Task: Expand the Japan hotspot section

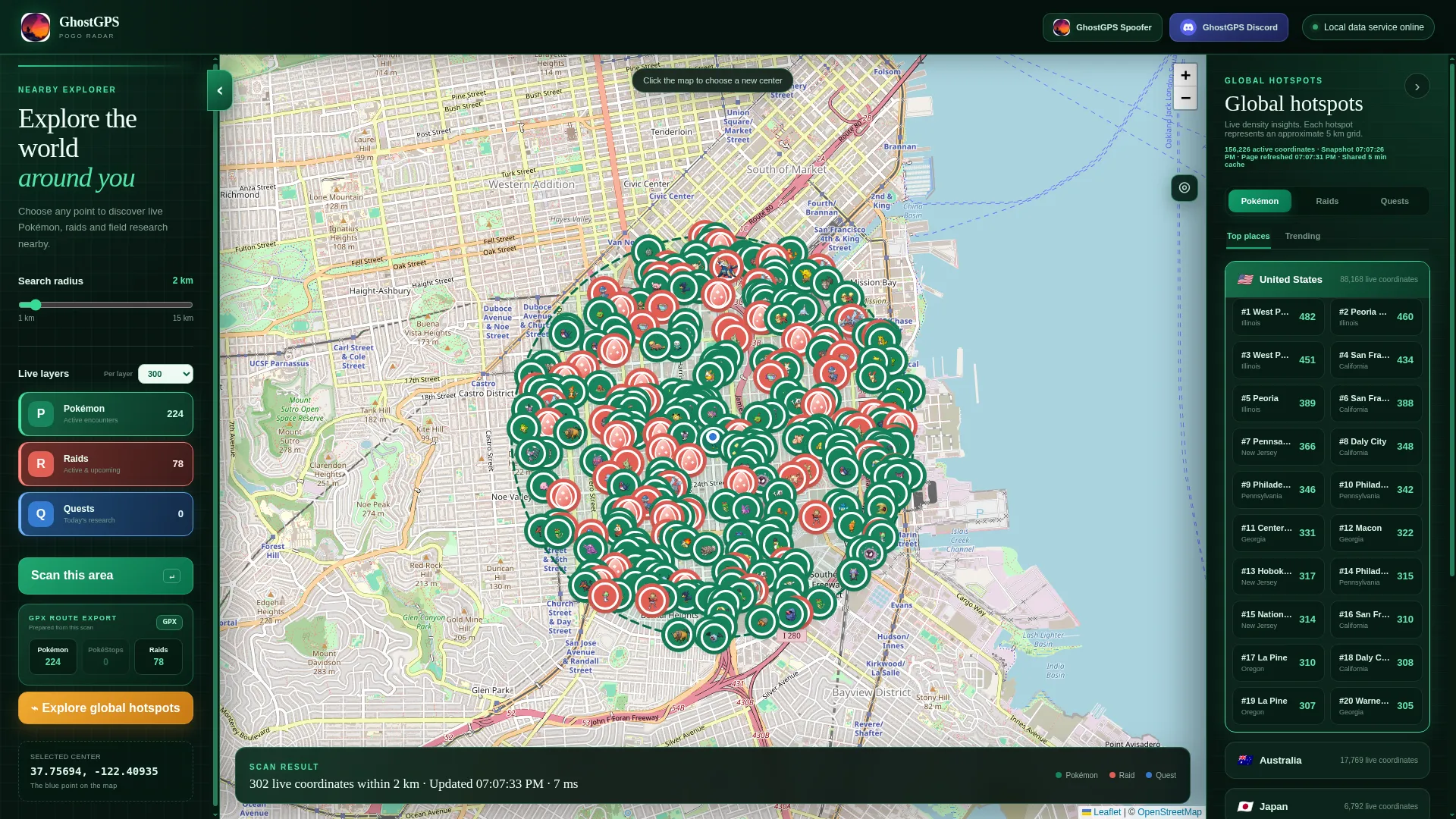Action: point(1327,805)
